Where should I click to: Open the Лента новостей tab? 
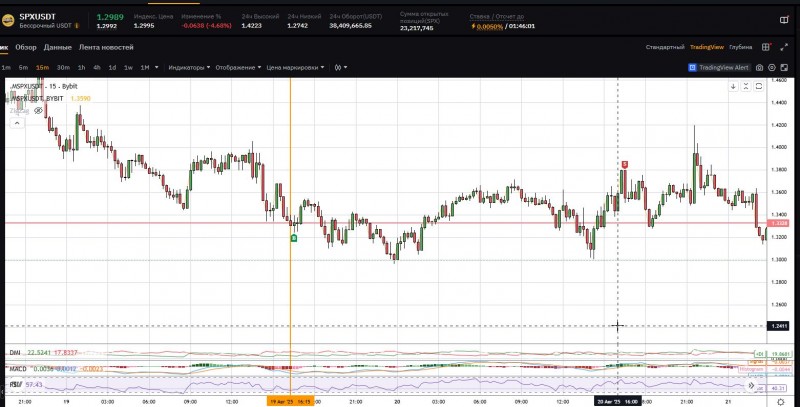(106, 47)
